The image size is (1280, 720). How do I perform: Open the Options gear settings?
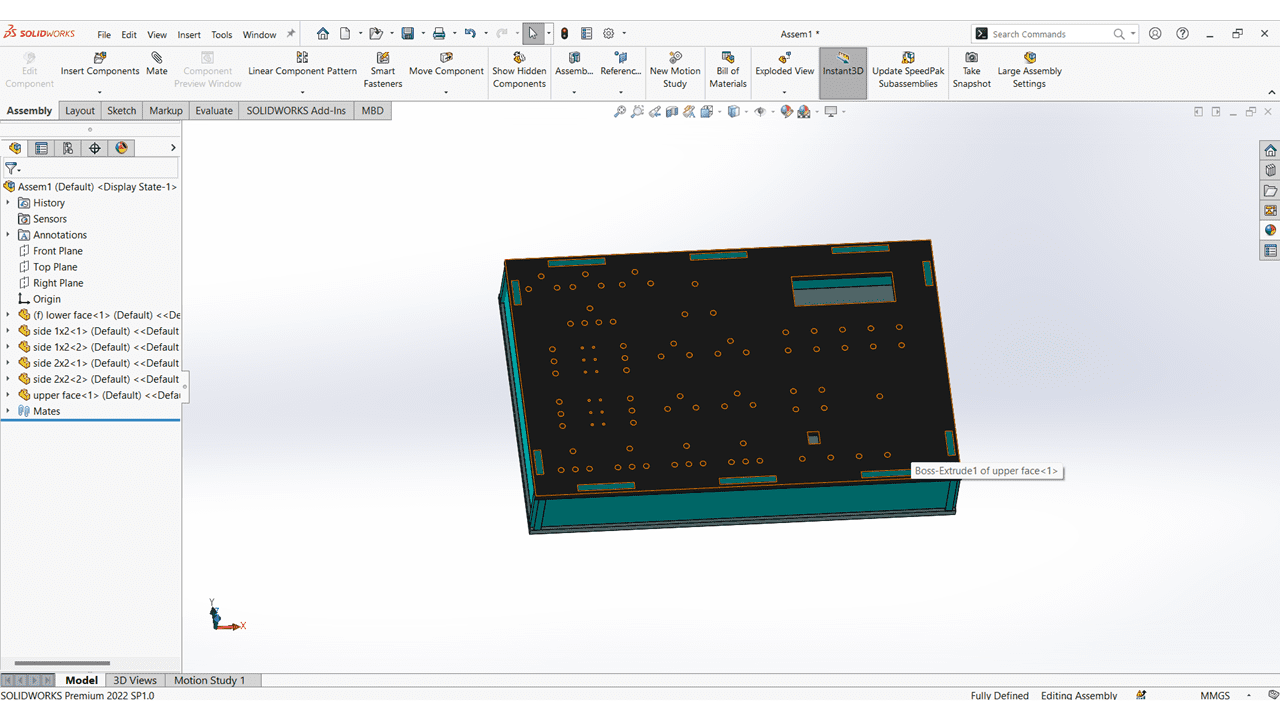[x=608, y=33]
